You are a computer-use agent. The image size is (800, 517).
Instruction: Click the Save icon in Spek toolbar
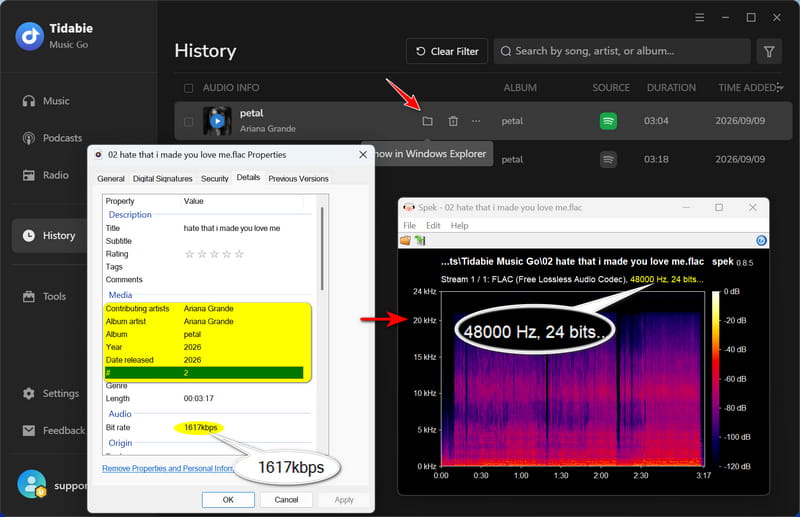click(420, 240)
